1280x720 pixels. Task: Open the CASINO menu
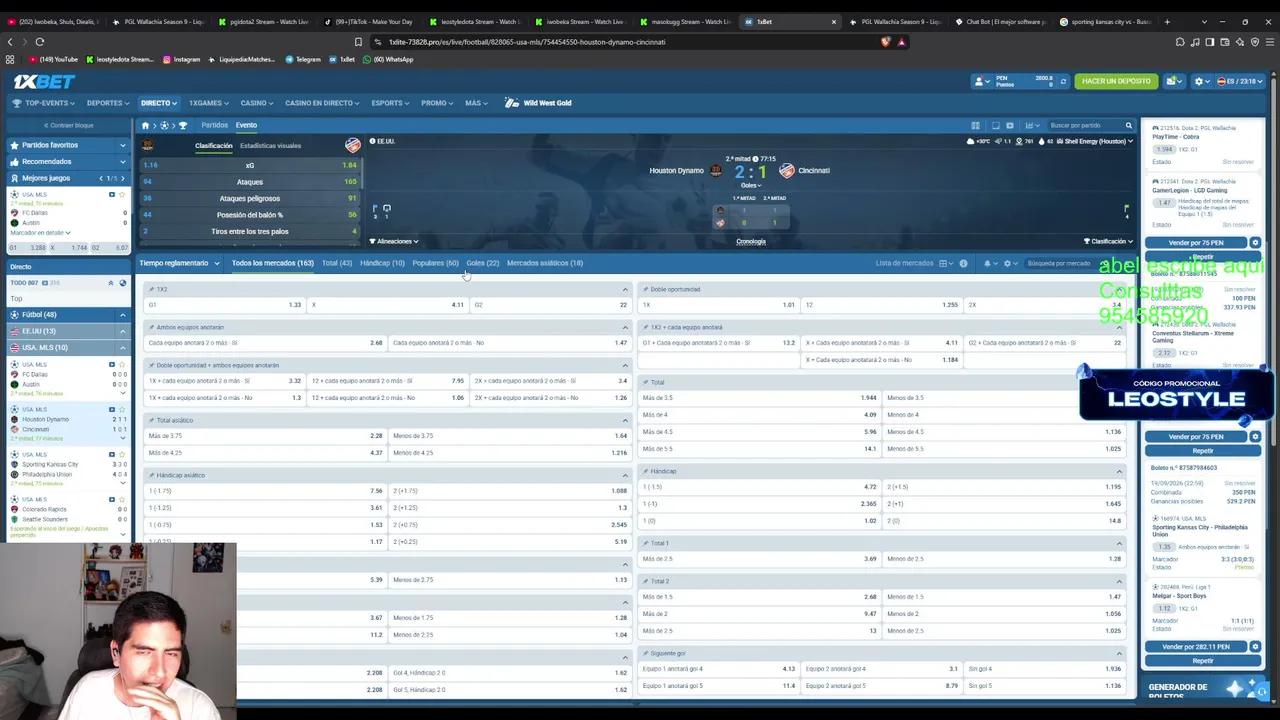[256, 103]
